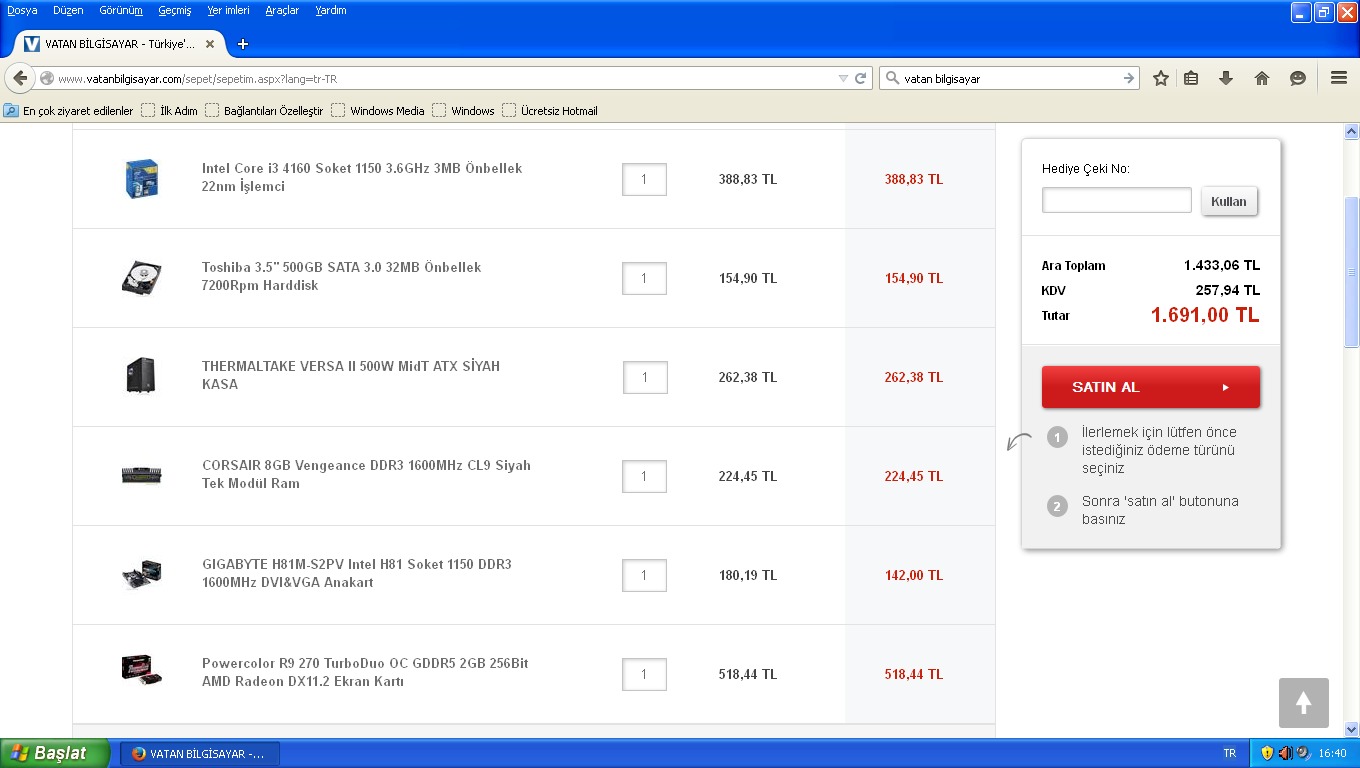Click the vertical scrollbar thumb

1351,272
